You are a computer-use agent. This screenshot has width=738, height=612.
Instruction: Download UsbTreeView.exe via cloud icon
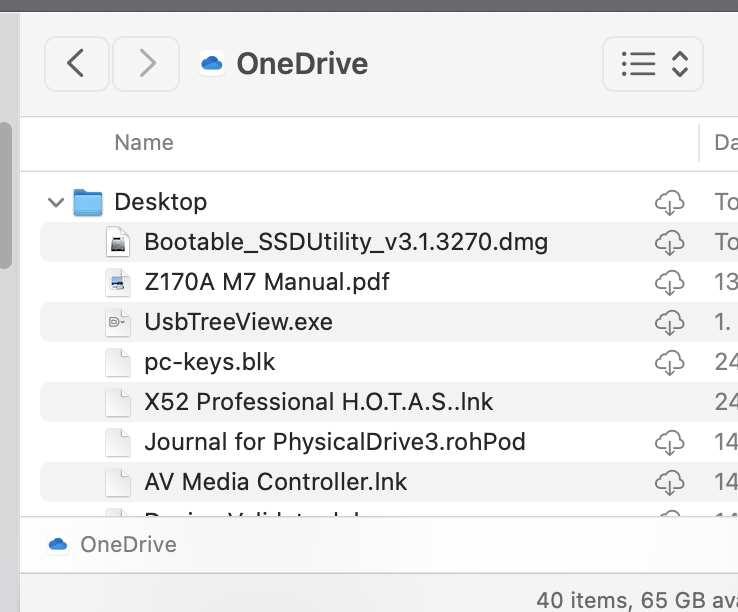[x=669, y=323]
